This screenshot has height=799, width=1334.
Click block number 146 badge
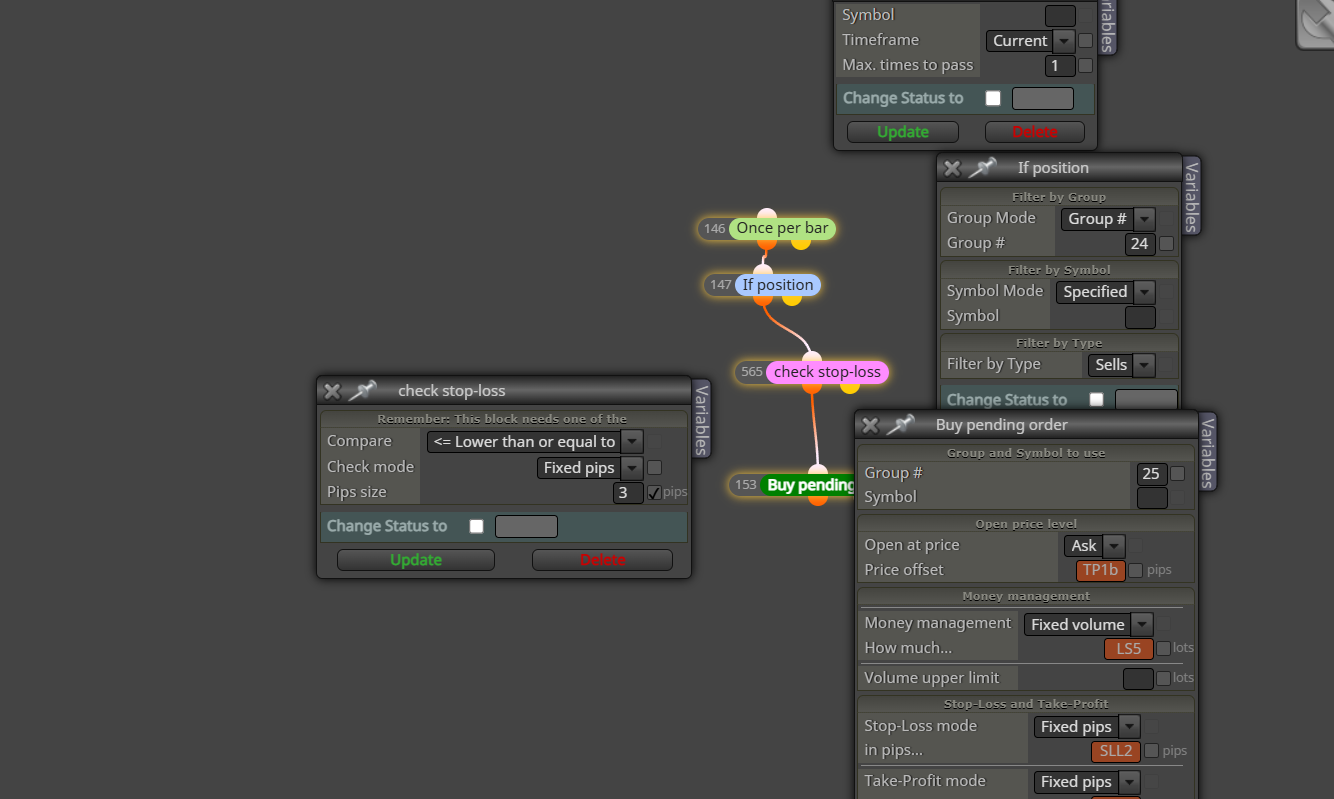714,229
